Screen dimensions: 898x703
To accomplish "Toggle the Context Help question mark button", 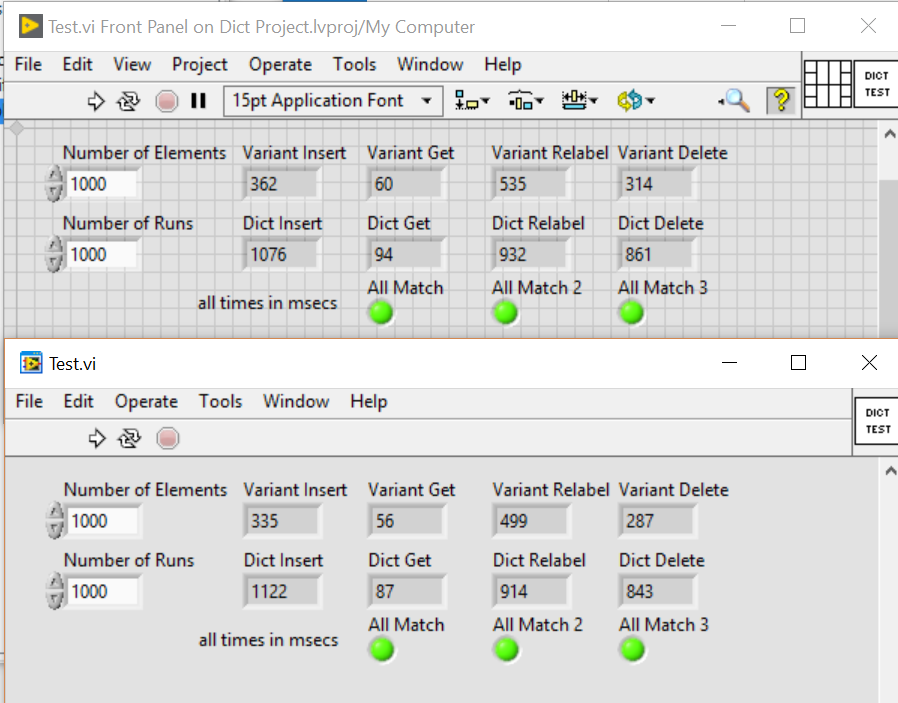I will click(x=781, y=101).
